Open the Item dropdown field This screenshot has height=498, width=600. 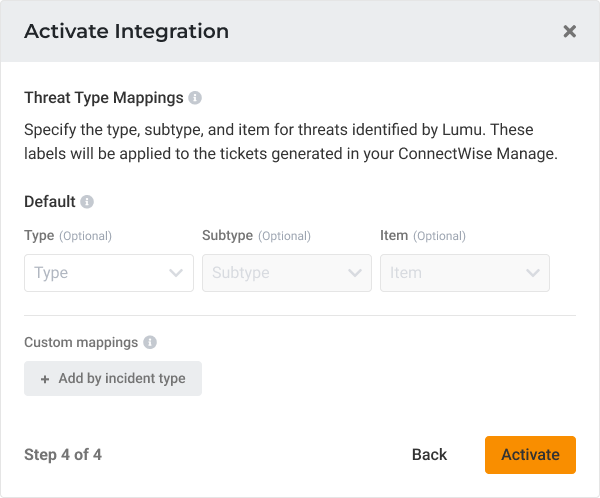[x=455, y=272]
